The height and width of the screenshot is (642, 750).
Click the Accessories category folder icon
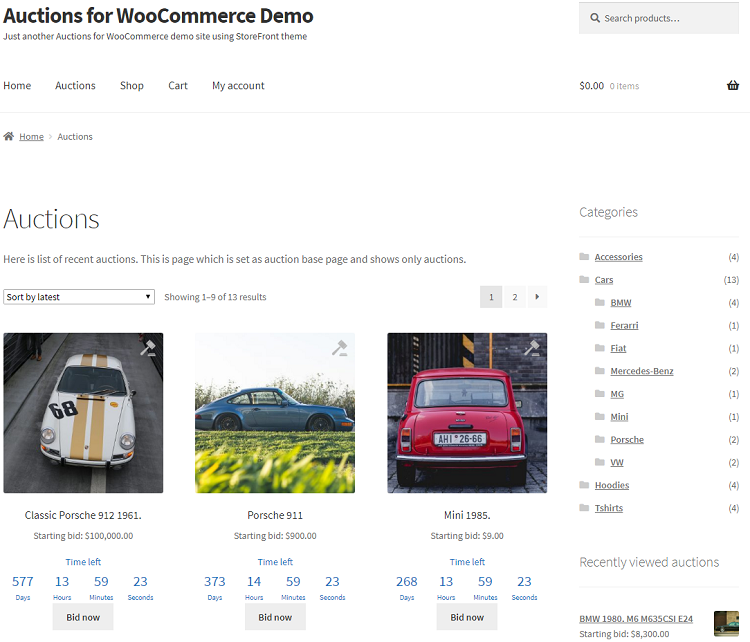[584, 256]
